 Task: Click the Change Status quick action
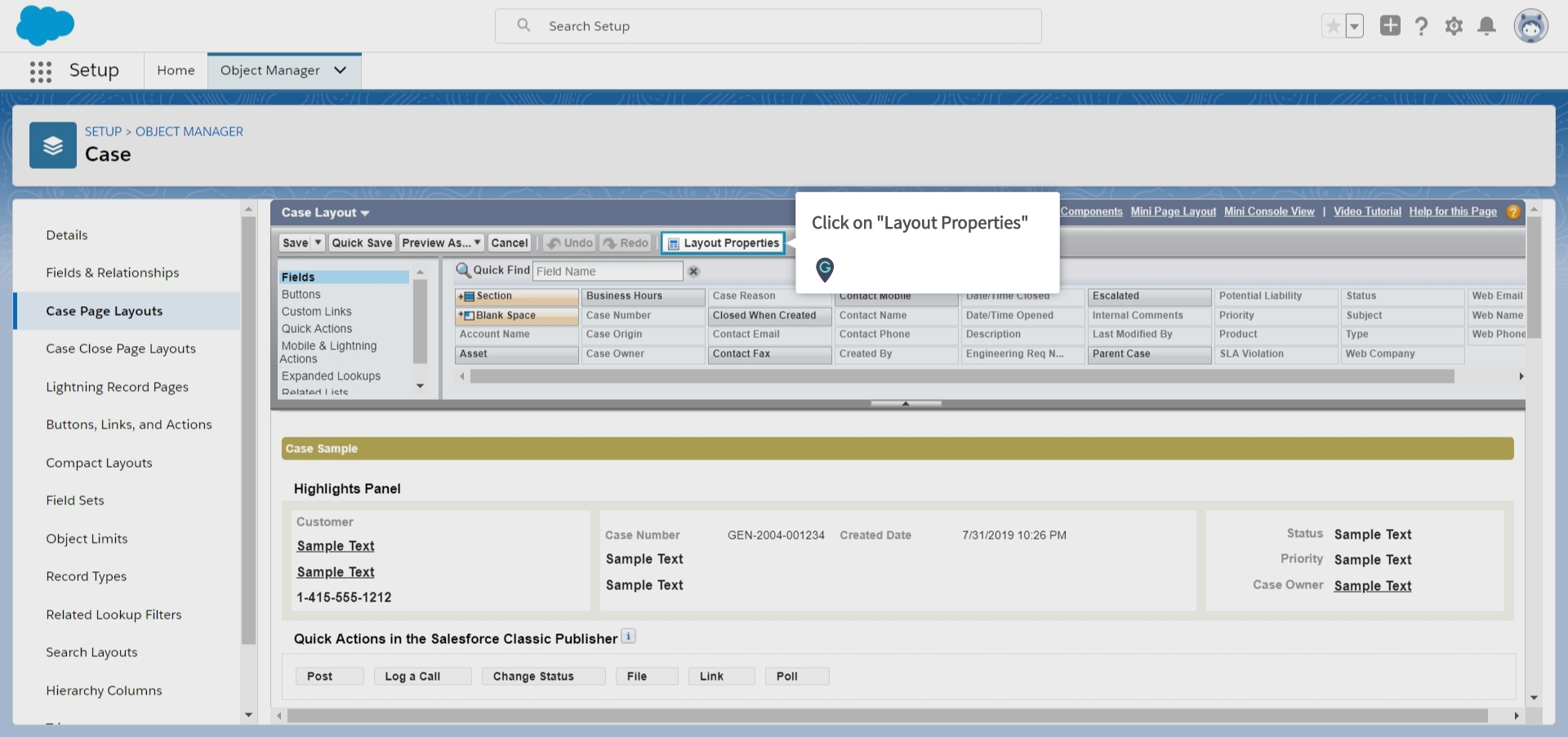click(543, 676)
